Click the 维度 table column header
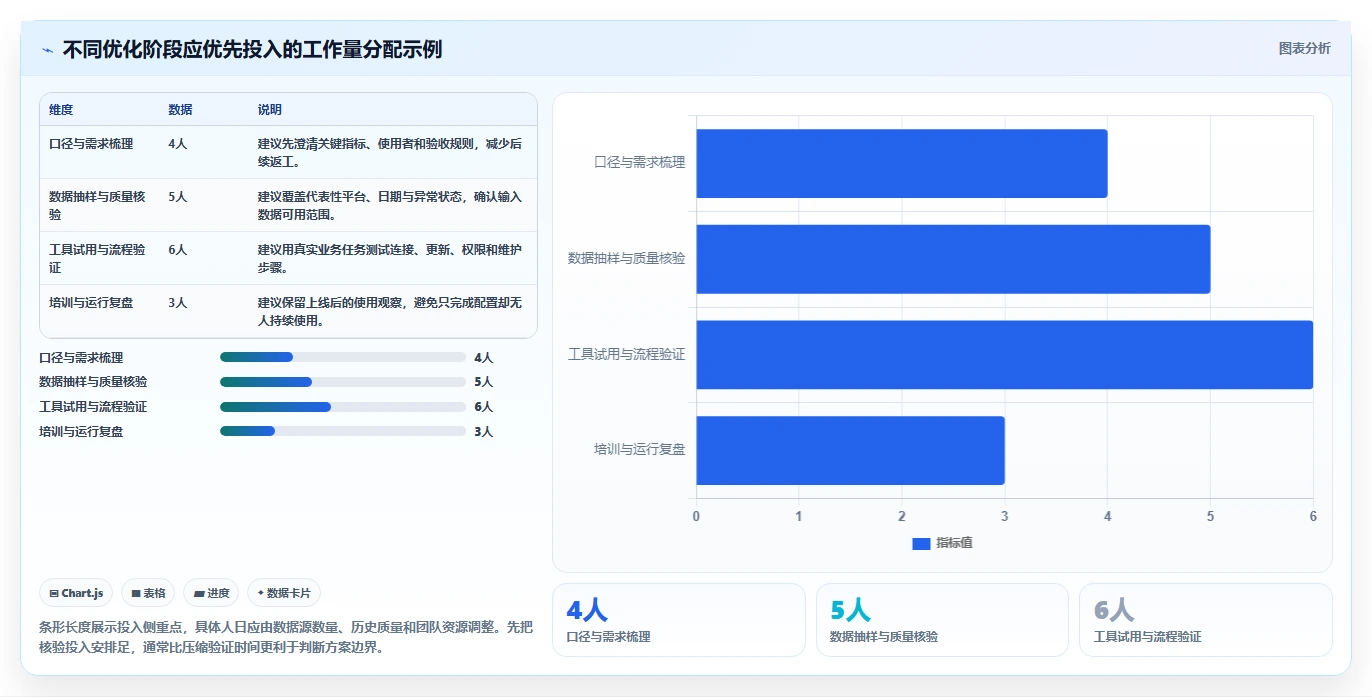Screen dimensions: 1372x697 point(61,110)
